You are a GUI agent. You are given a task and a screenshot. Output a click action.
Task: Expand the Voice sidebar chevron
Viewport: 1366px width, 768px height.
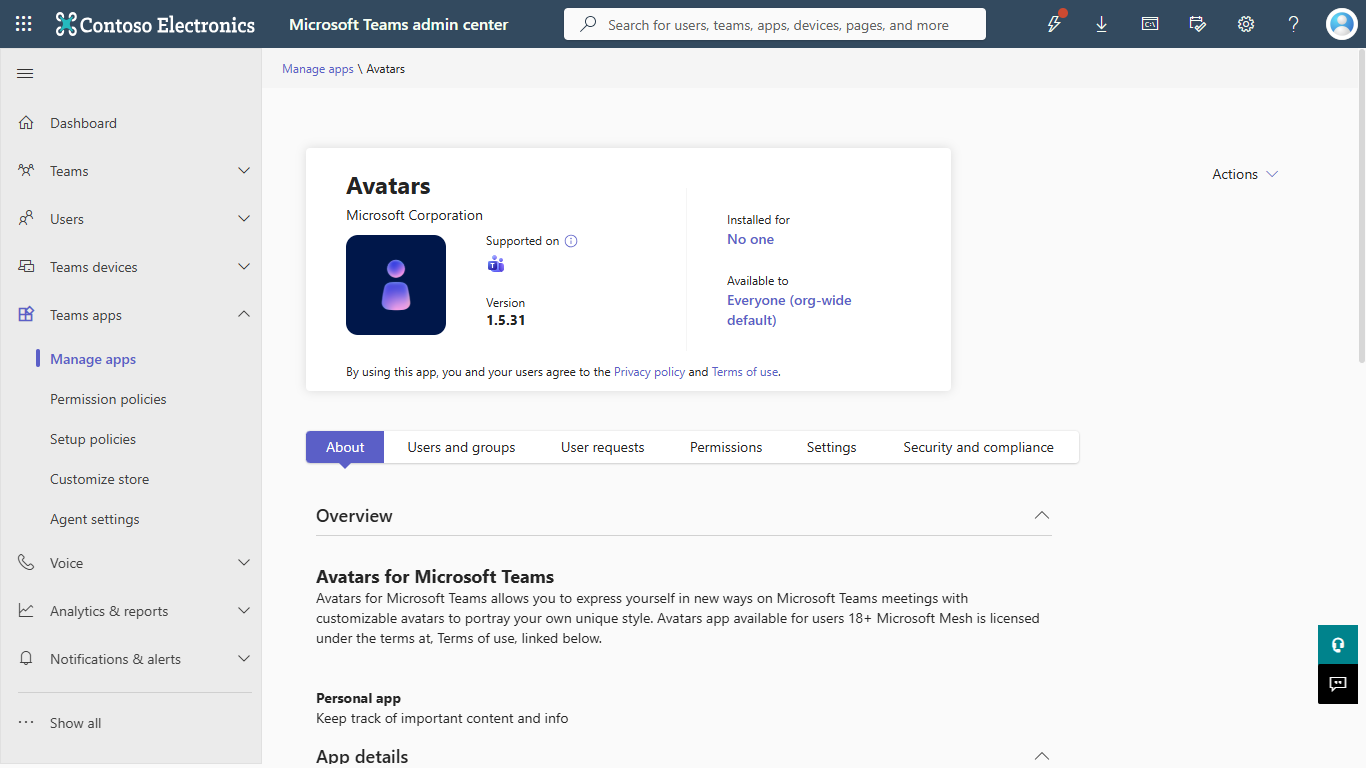(244, 563)
